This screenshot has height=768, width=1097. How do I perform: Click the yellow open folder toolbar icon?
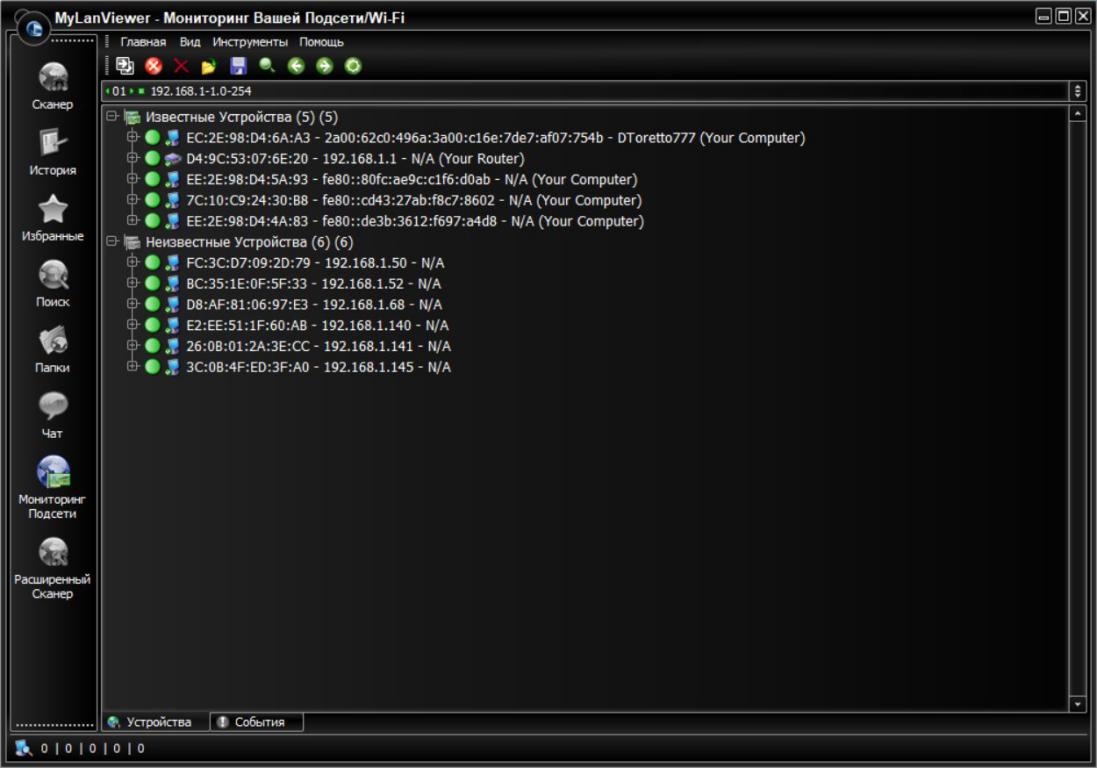click(209, 66)
